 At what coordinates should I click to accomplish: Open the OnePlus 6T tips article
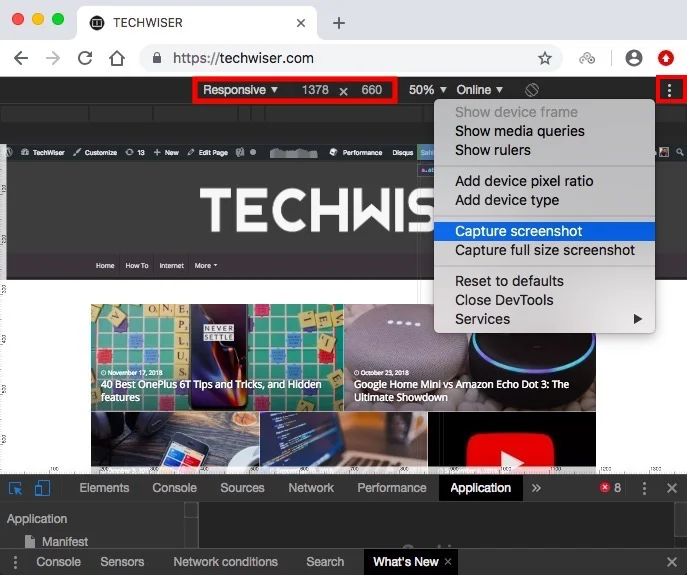pyautogui.click(x=217, y=358)
